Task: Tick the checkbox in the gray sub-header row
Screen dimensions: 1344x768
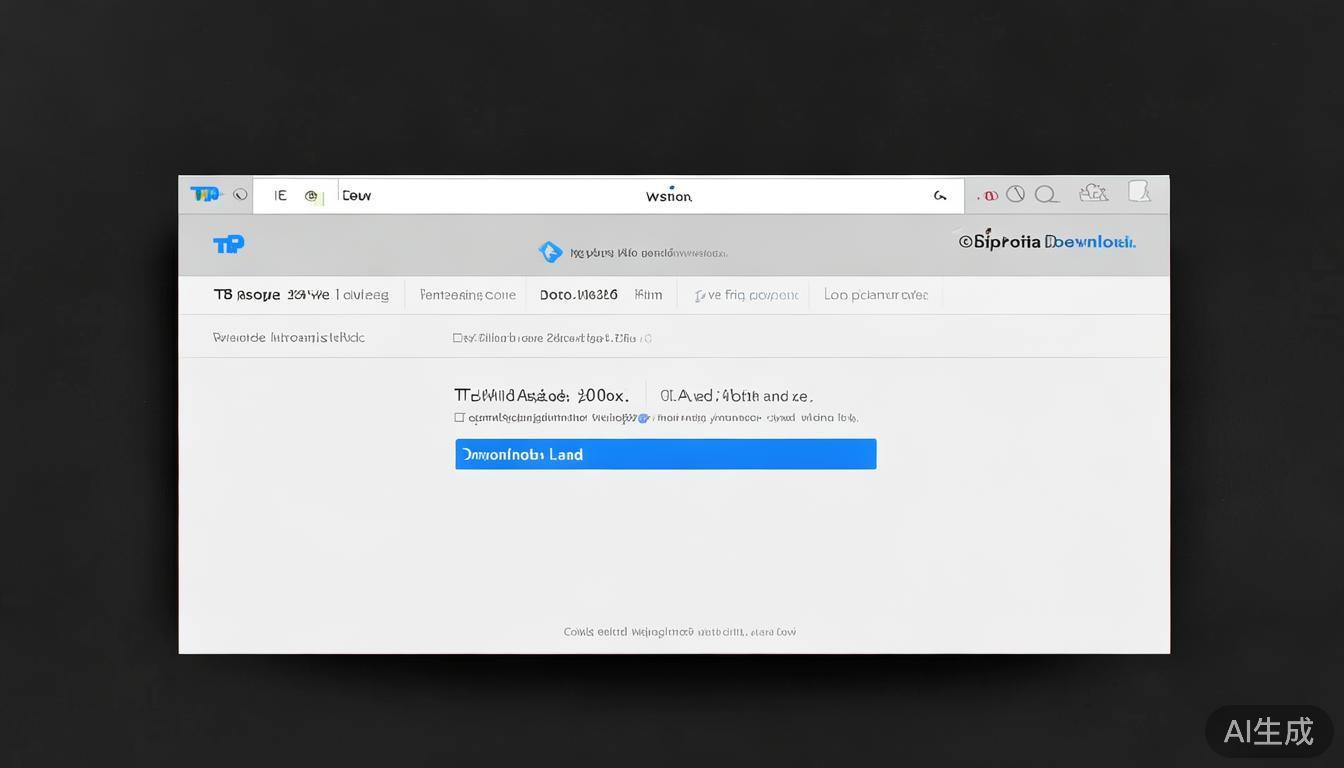Action: click(x=458, y=338)
